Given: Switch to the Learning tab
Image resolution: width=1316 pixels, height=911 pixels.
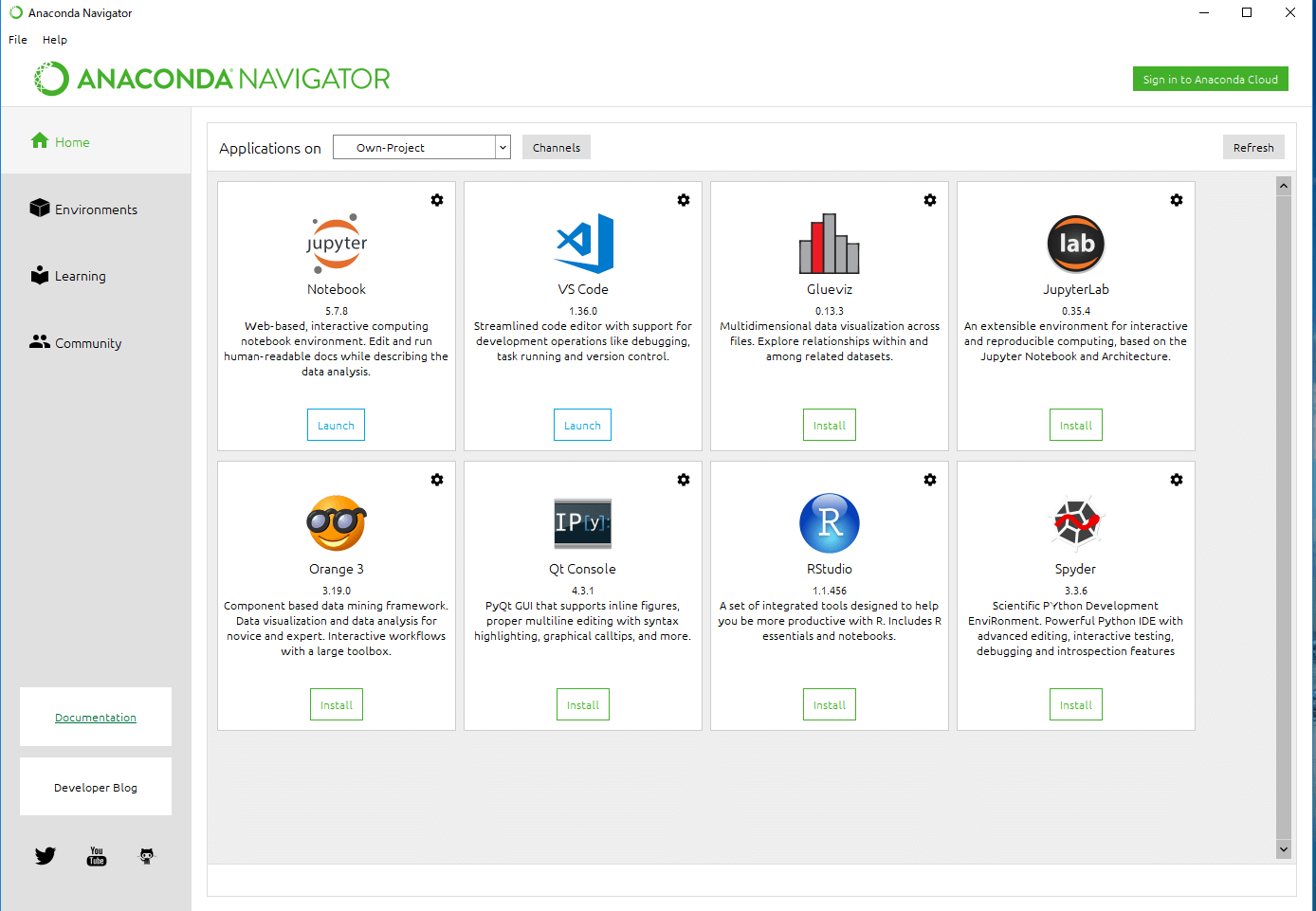Looking at the screenshot, I should point(96,276).
